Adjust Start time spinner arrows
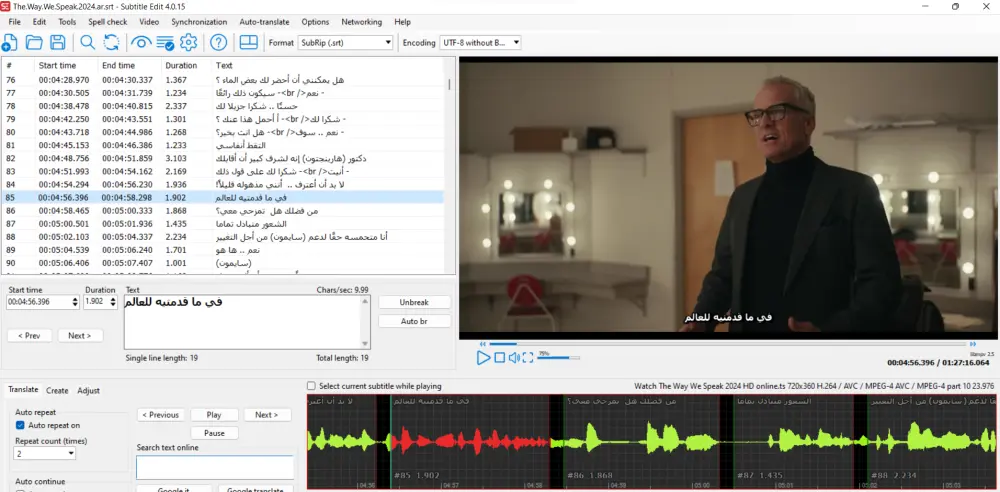This screenshot has width=1000, height=492. coord(75,302)
